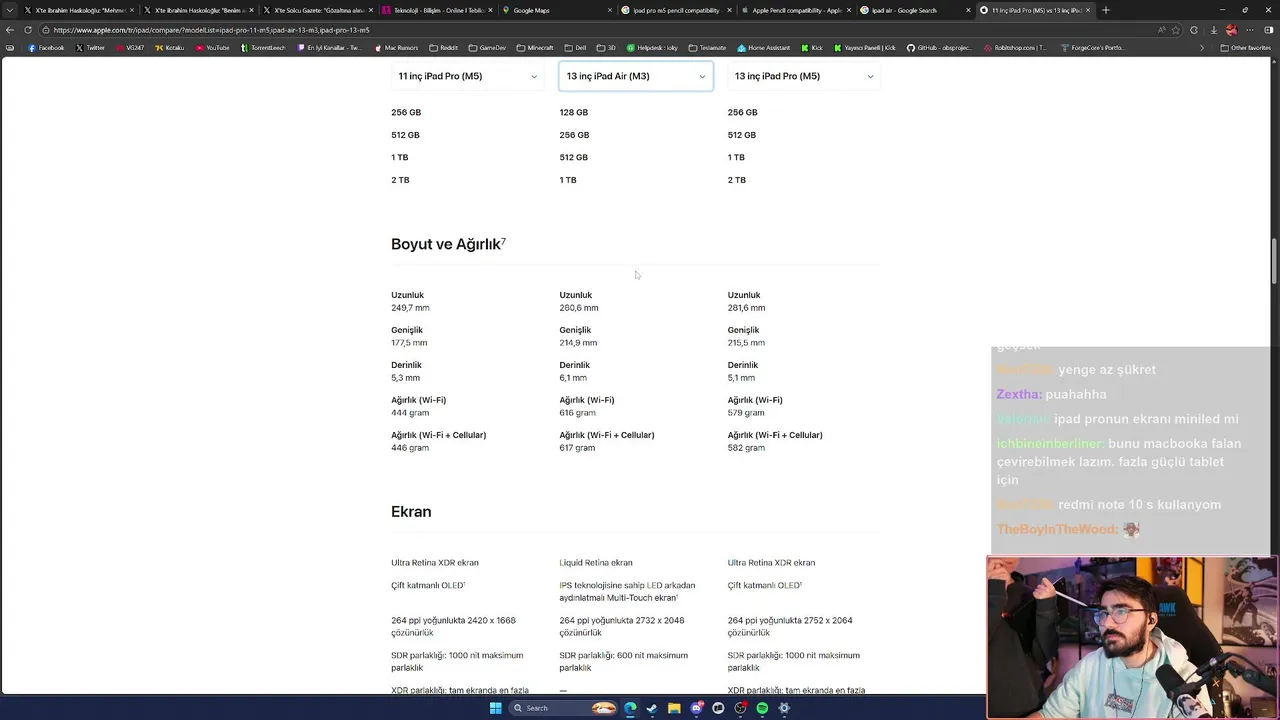The height and width of the screenshot is (720, 1280).
Task: Show more bookmarks overflow chevron
Action: 1202,47
